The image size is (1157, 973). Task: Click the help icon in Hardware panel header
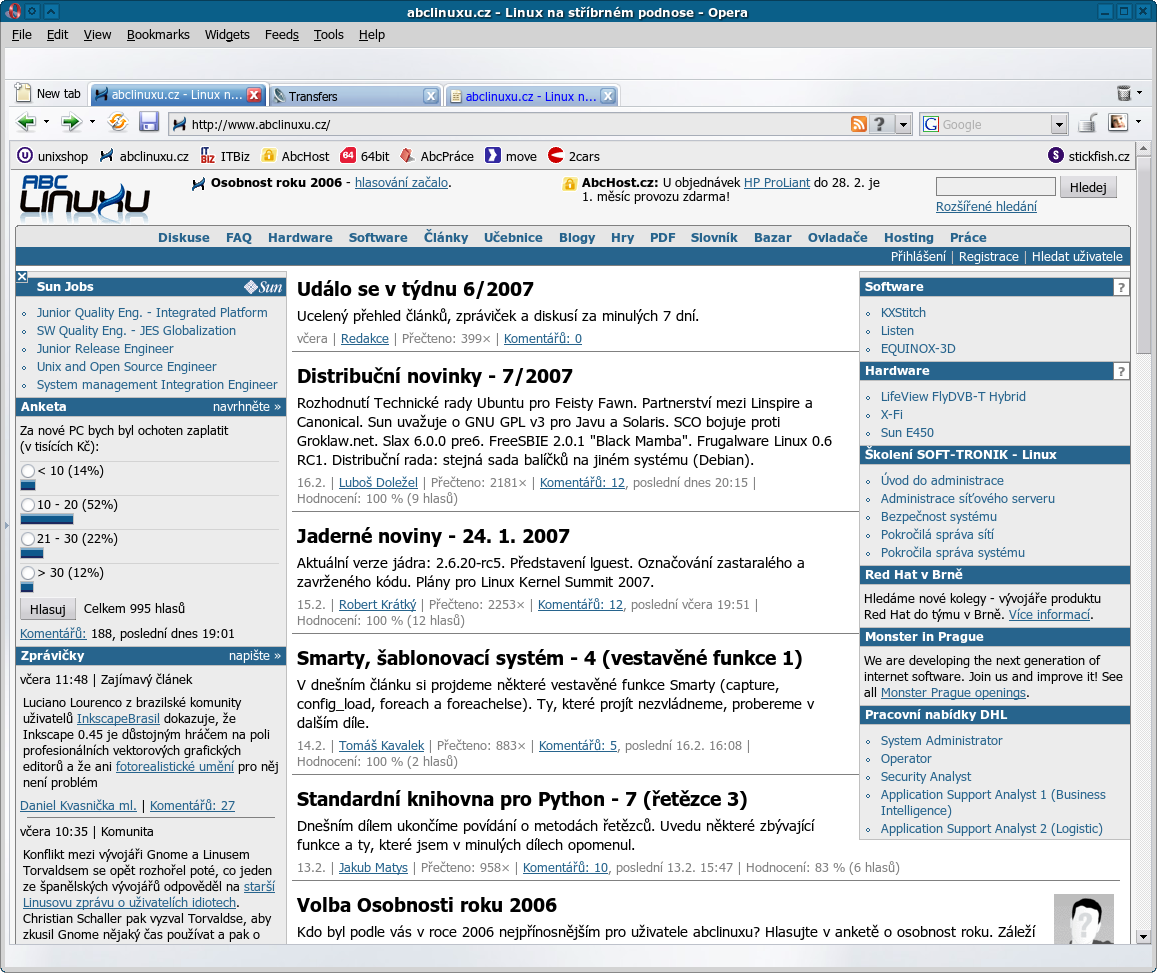click(1121, 372)
